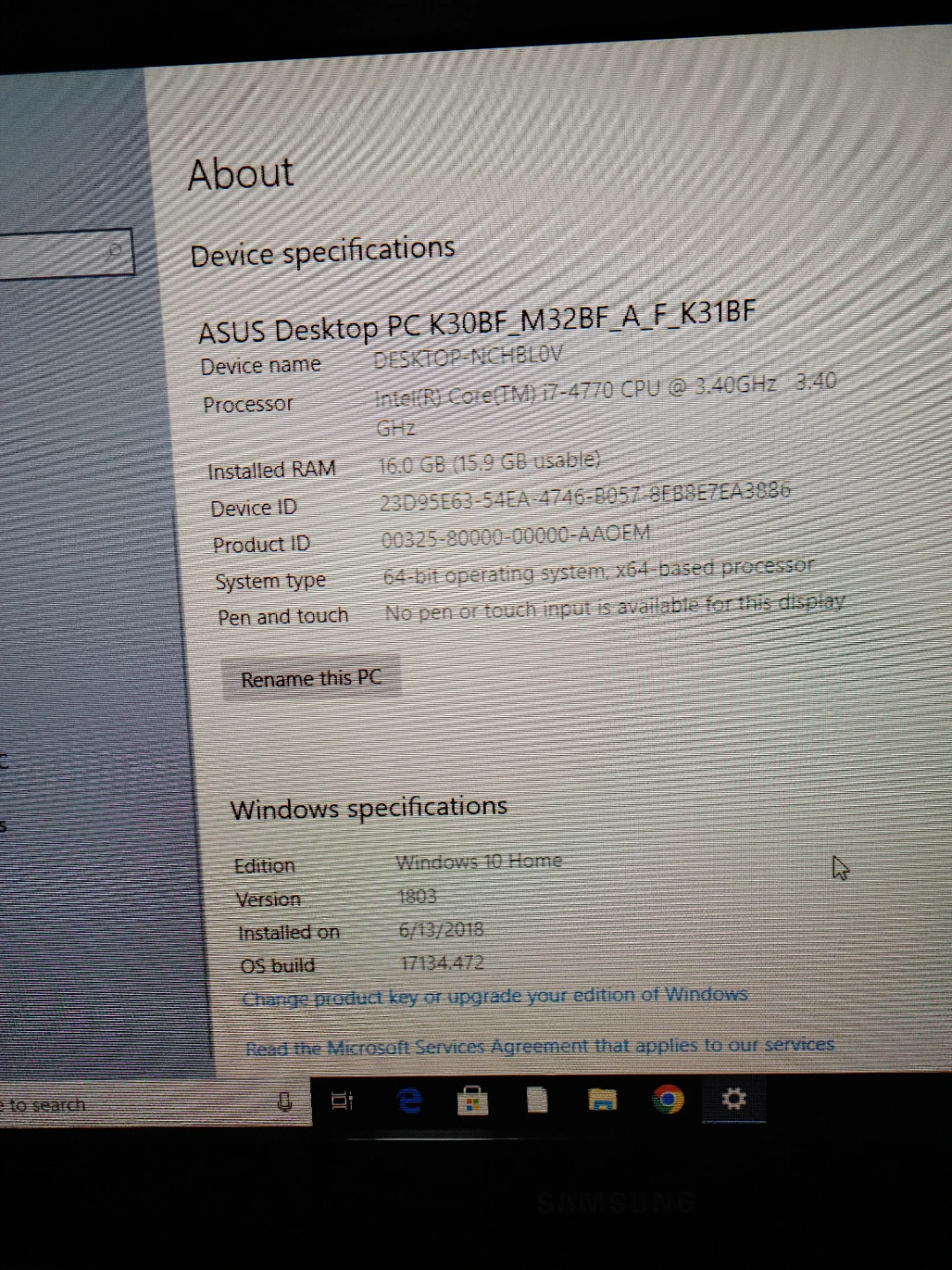Click the search magnifier in Settings box
Viewport: 952px width, 1270px height.
tap(115, 251)
